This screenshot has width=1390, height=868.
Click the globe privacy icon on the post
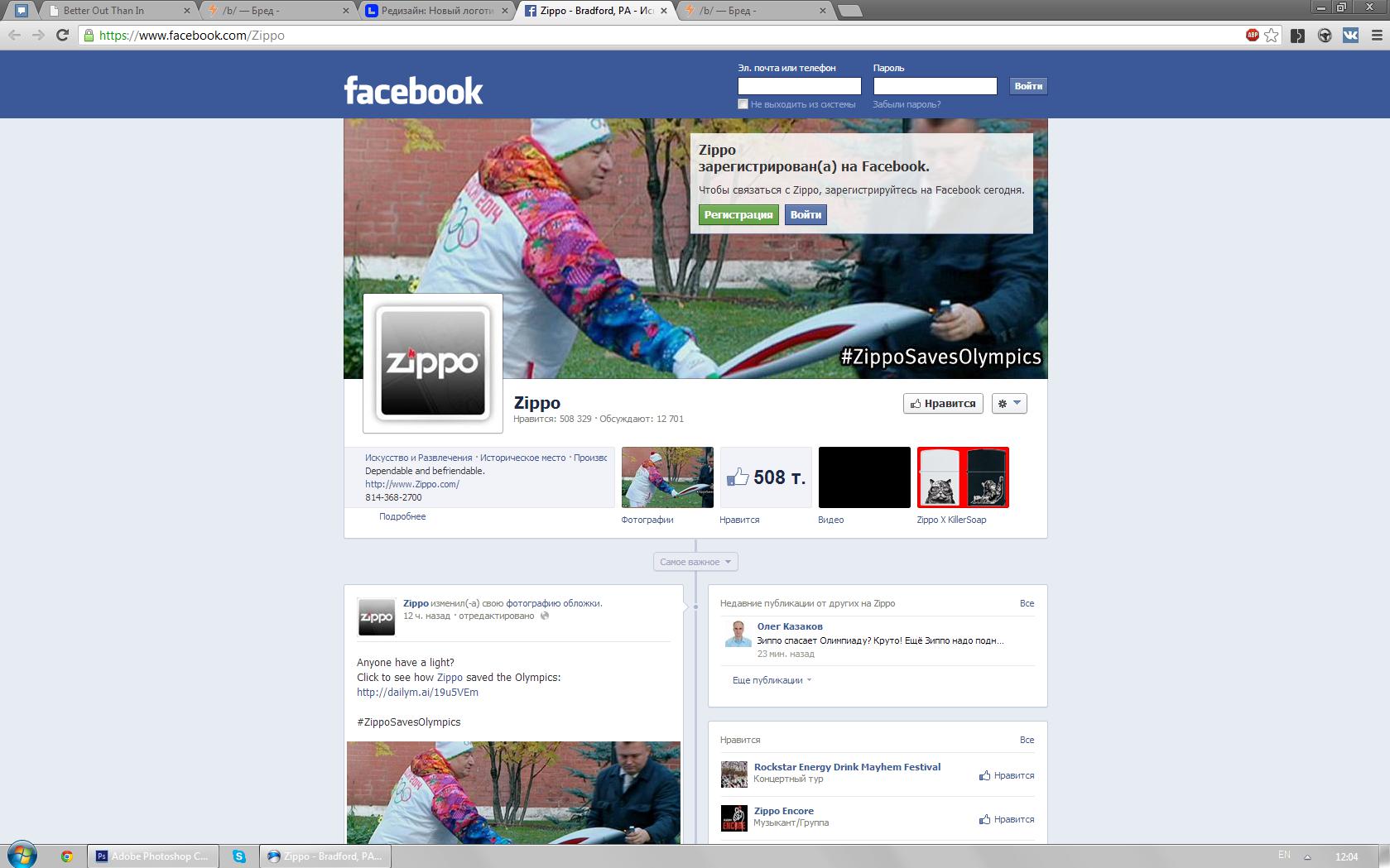(x=544, y=616)
